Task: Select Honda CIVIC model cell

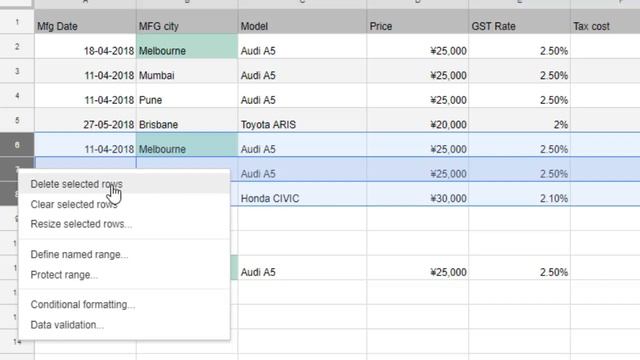Action: 302,194
